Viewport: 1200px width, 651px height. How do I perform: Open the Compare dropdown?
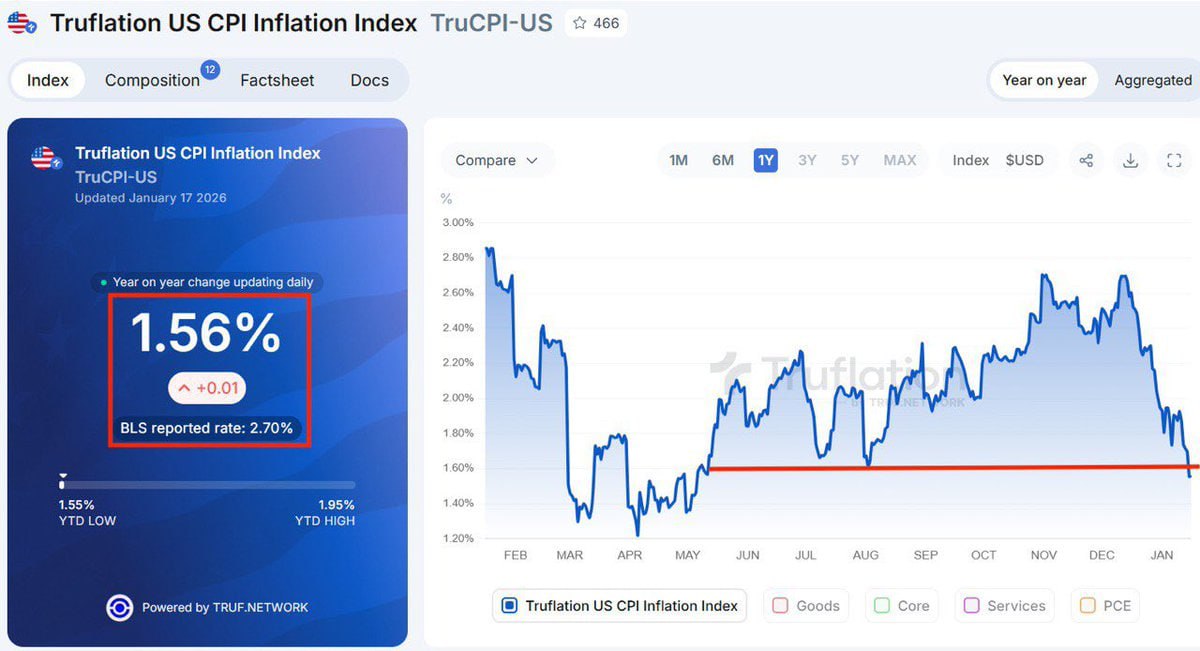pos(496,160)
